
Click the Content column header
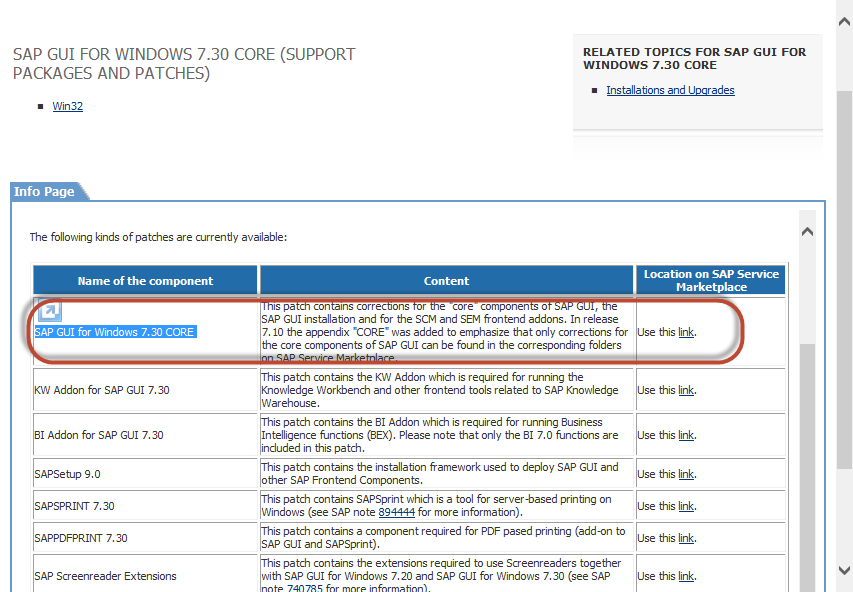point(446,281)
